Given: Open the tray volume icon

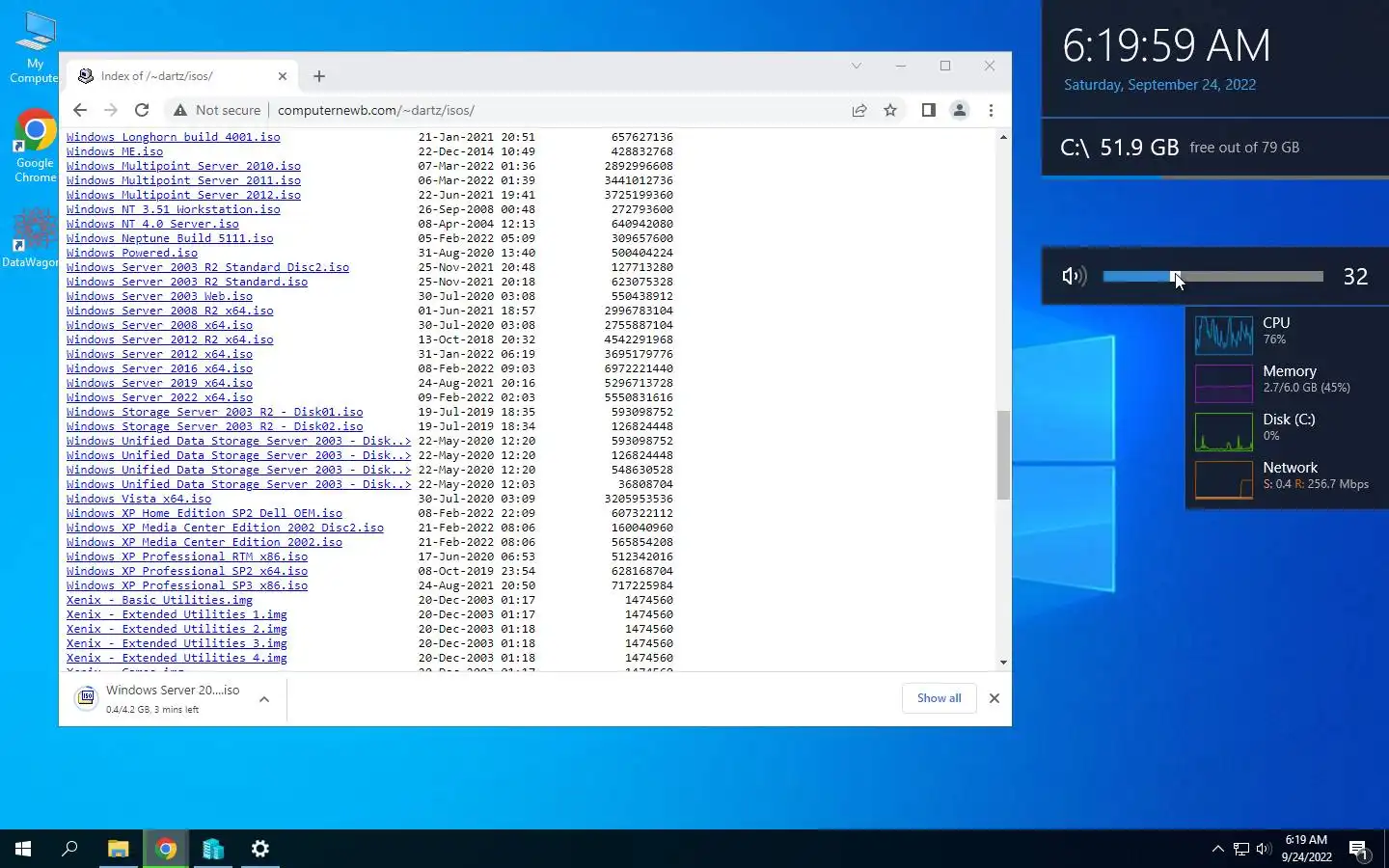Looking at the screenshot, I should [x=1264, y=849].
